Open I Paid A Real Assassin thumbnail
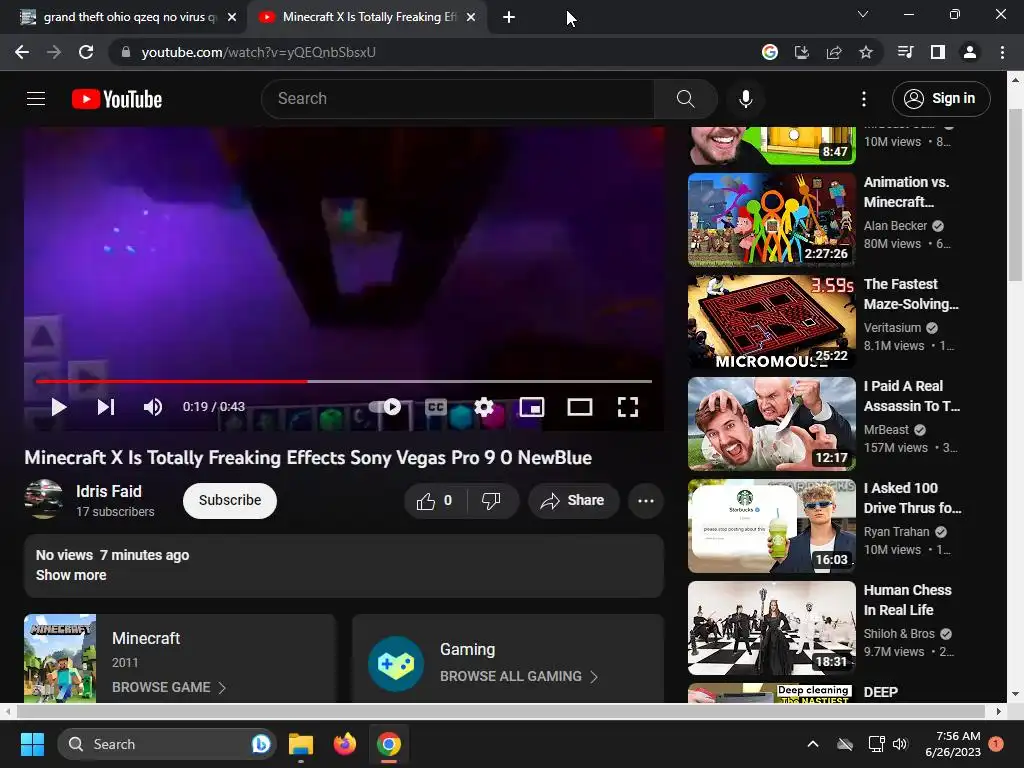Viewport: 1024px width, 768px height. [x=772, y=424]
